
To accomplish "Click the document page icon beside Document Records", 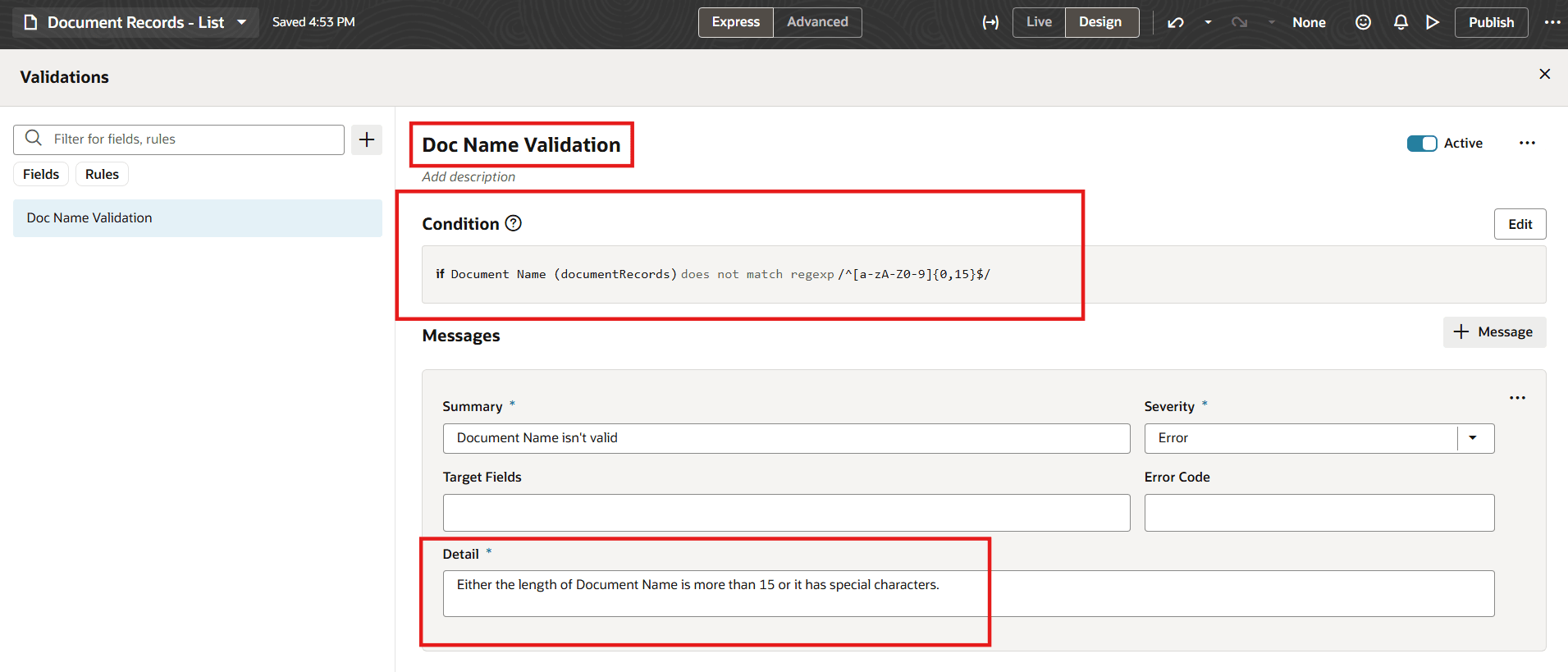I will [30, 22].
